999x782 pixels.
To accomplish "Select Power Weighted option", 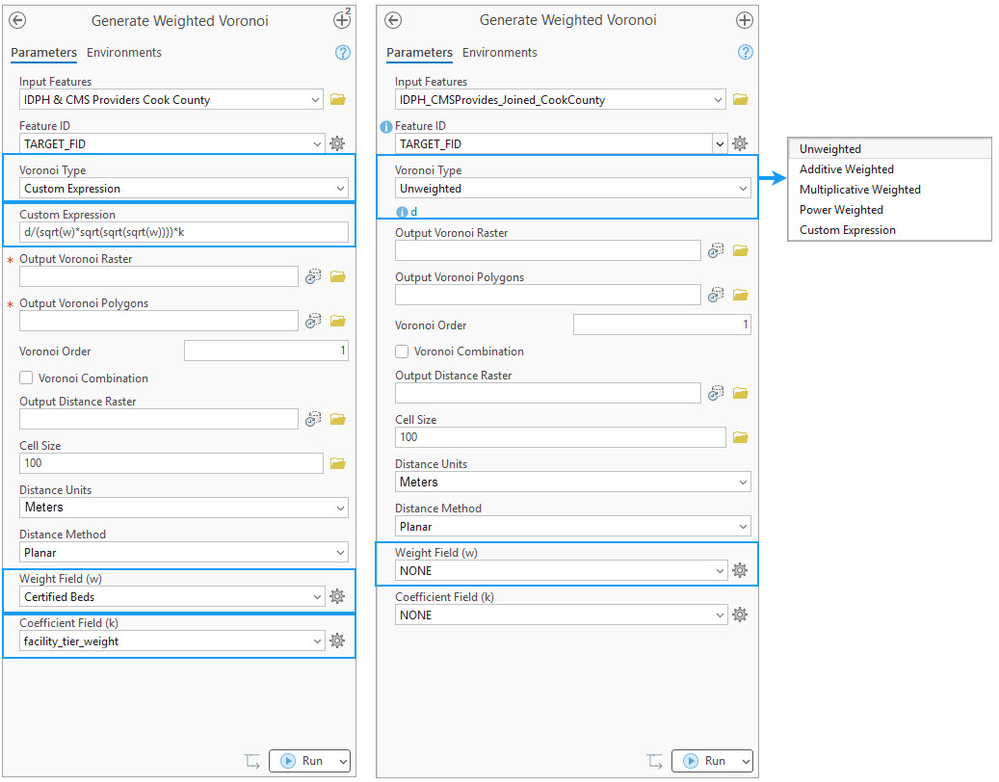I will (889, 210).
